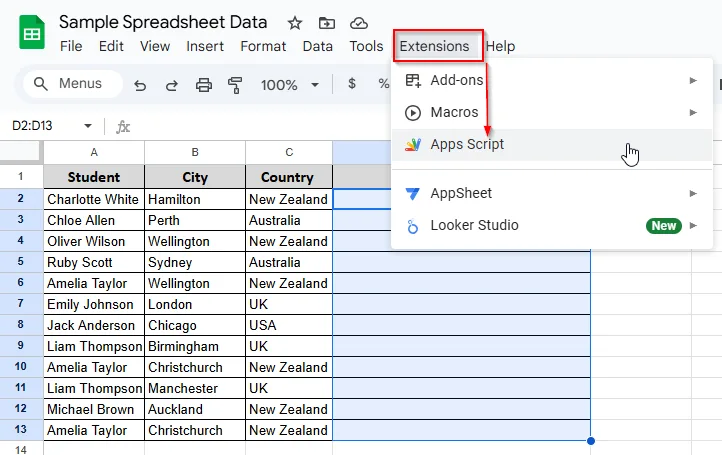722x455 pixels.
Task: Star the Sample Spreadsheet Data document
Action: [x=295, y=23]
